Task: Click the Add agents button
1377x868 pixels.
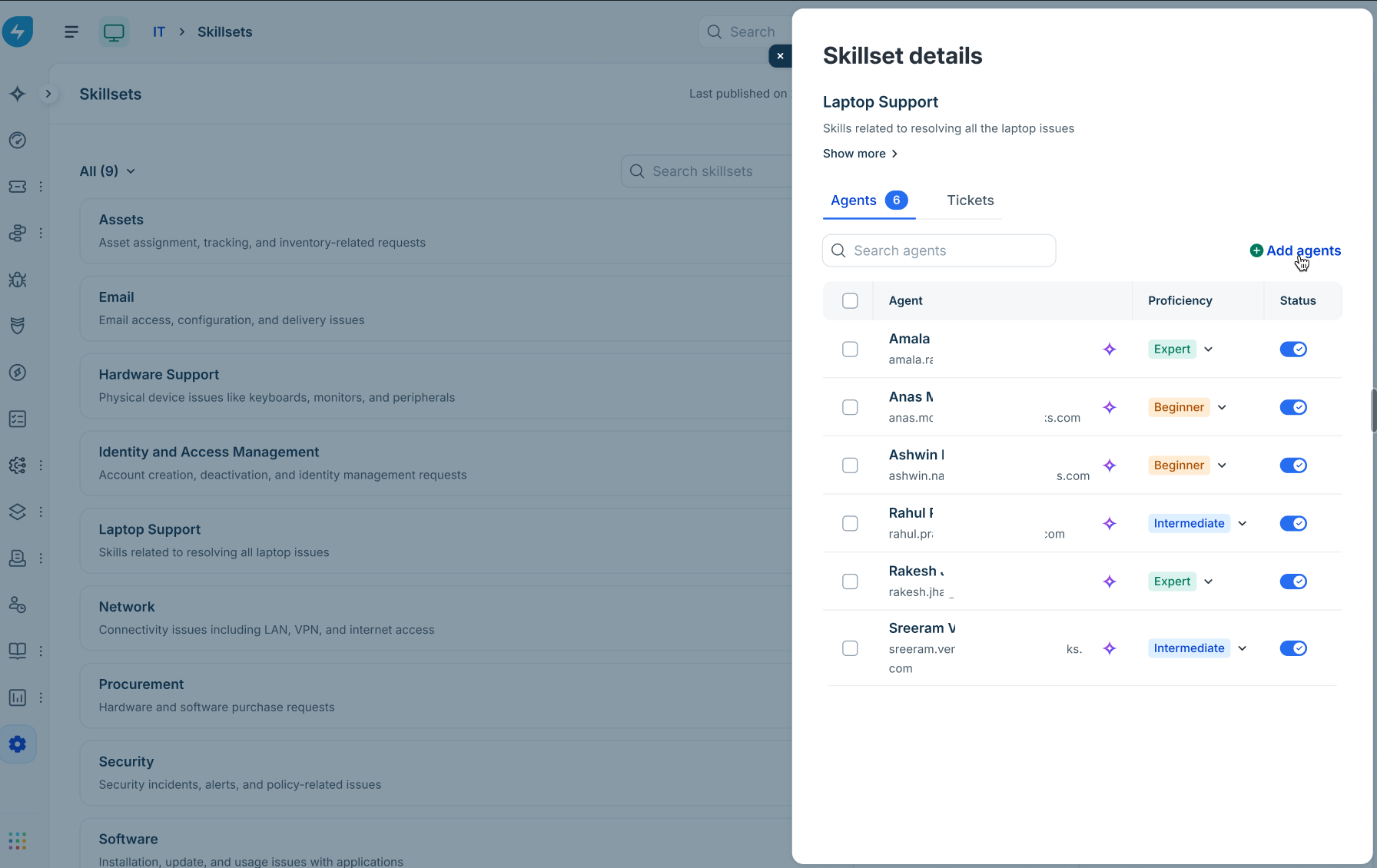Action: pyautogui.click(x=1296, y=250)
